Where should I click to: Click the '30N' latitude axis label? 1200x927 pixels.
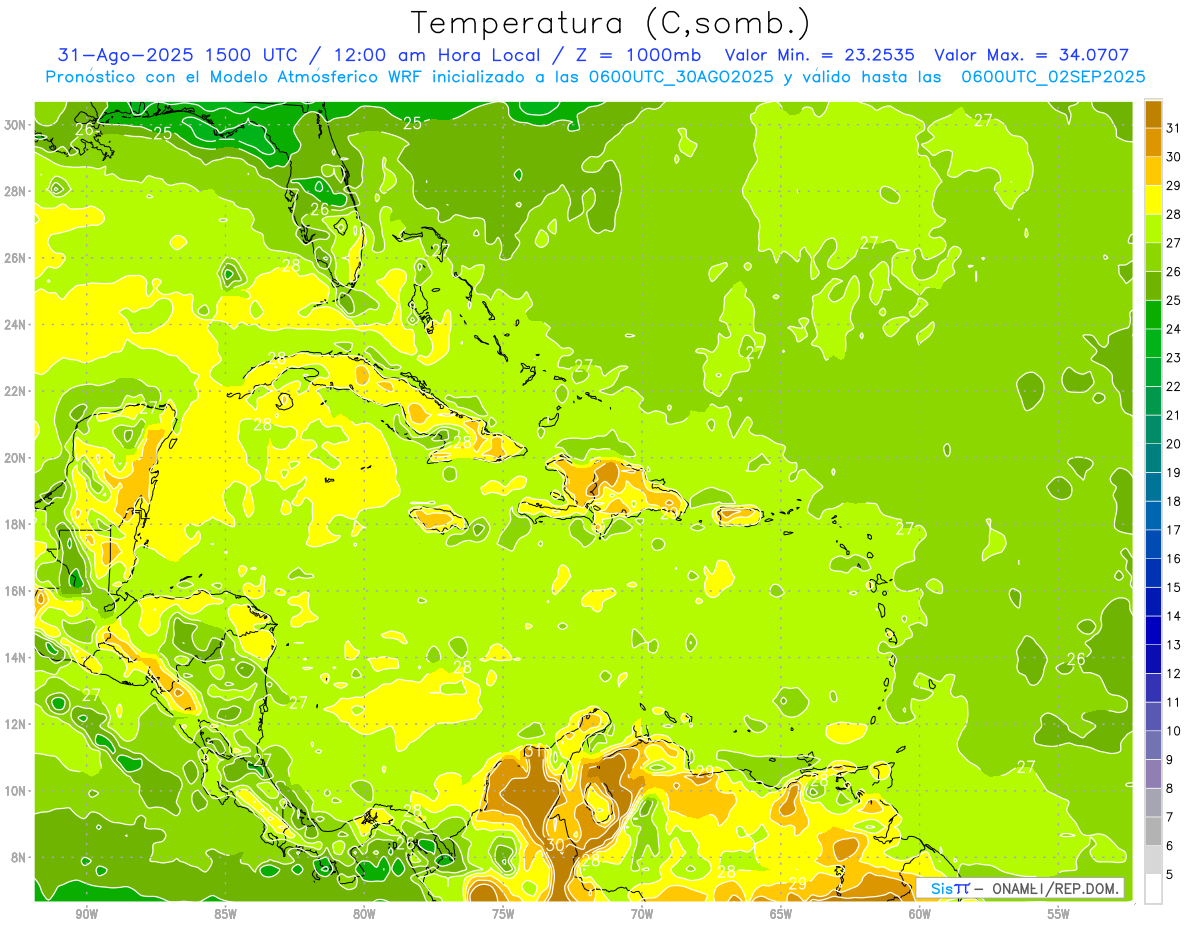[x=16, y=125]
